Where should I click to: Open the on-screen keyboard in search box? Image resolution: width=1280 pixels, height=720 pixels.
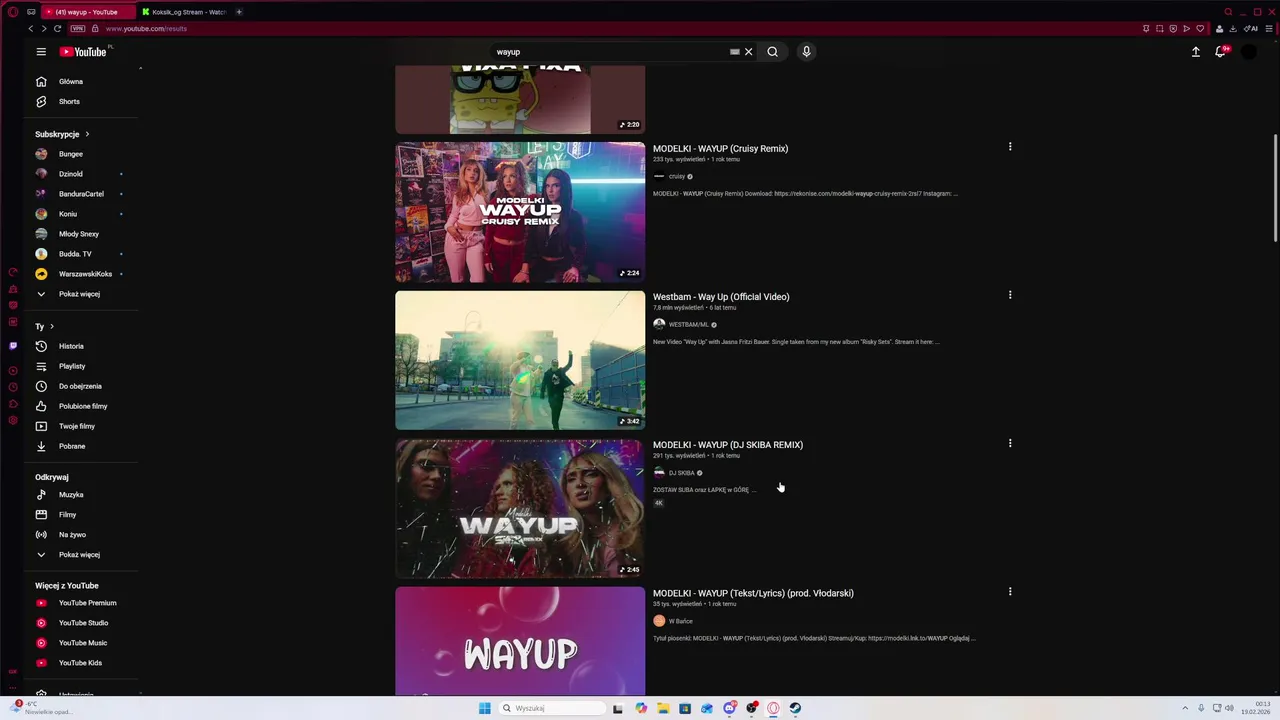coord(735,52)
